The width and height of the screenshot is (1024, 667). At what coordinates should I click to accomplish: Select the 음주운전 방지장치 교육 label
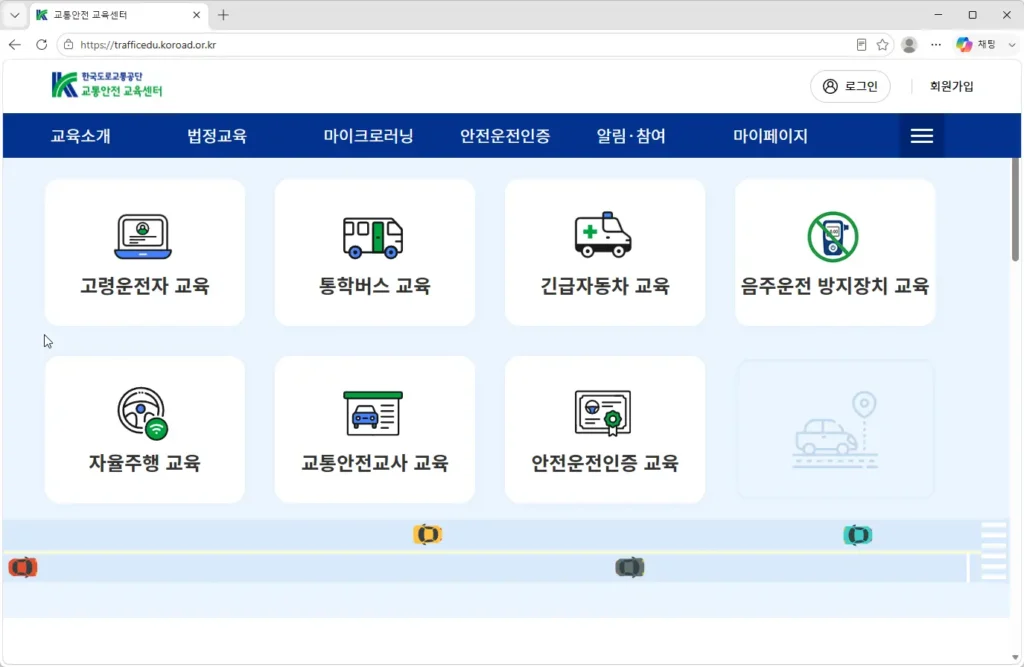(x=835, y=285)
